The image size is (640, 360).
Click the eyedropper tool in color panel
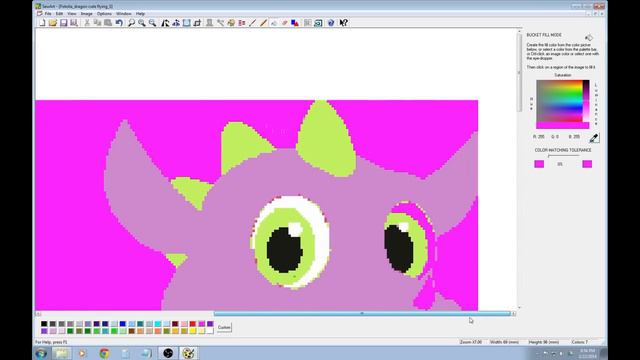[594, 138]
